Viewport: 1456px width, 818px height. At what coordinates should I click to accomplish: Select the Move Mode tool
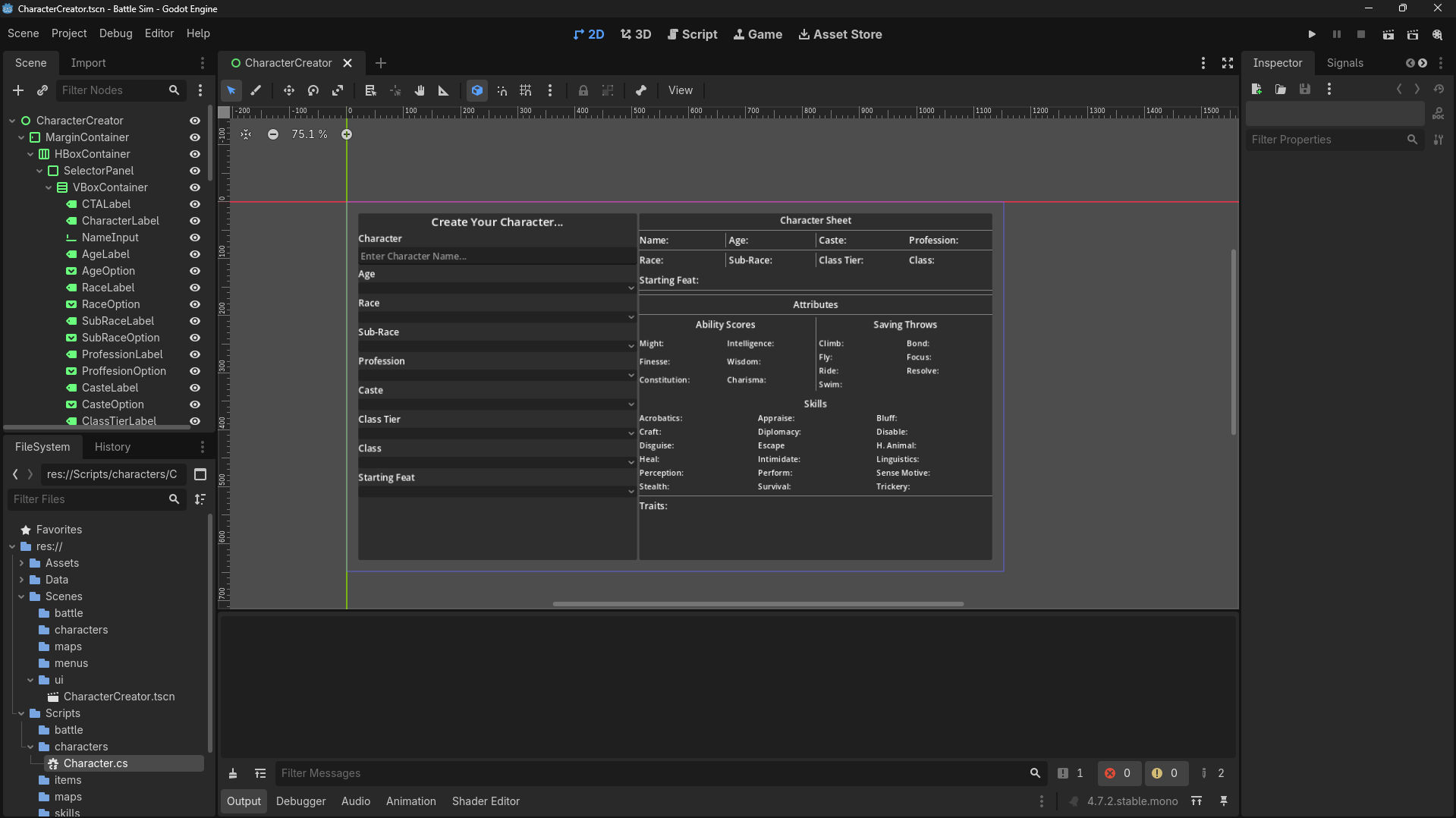coord(289,90)
